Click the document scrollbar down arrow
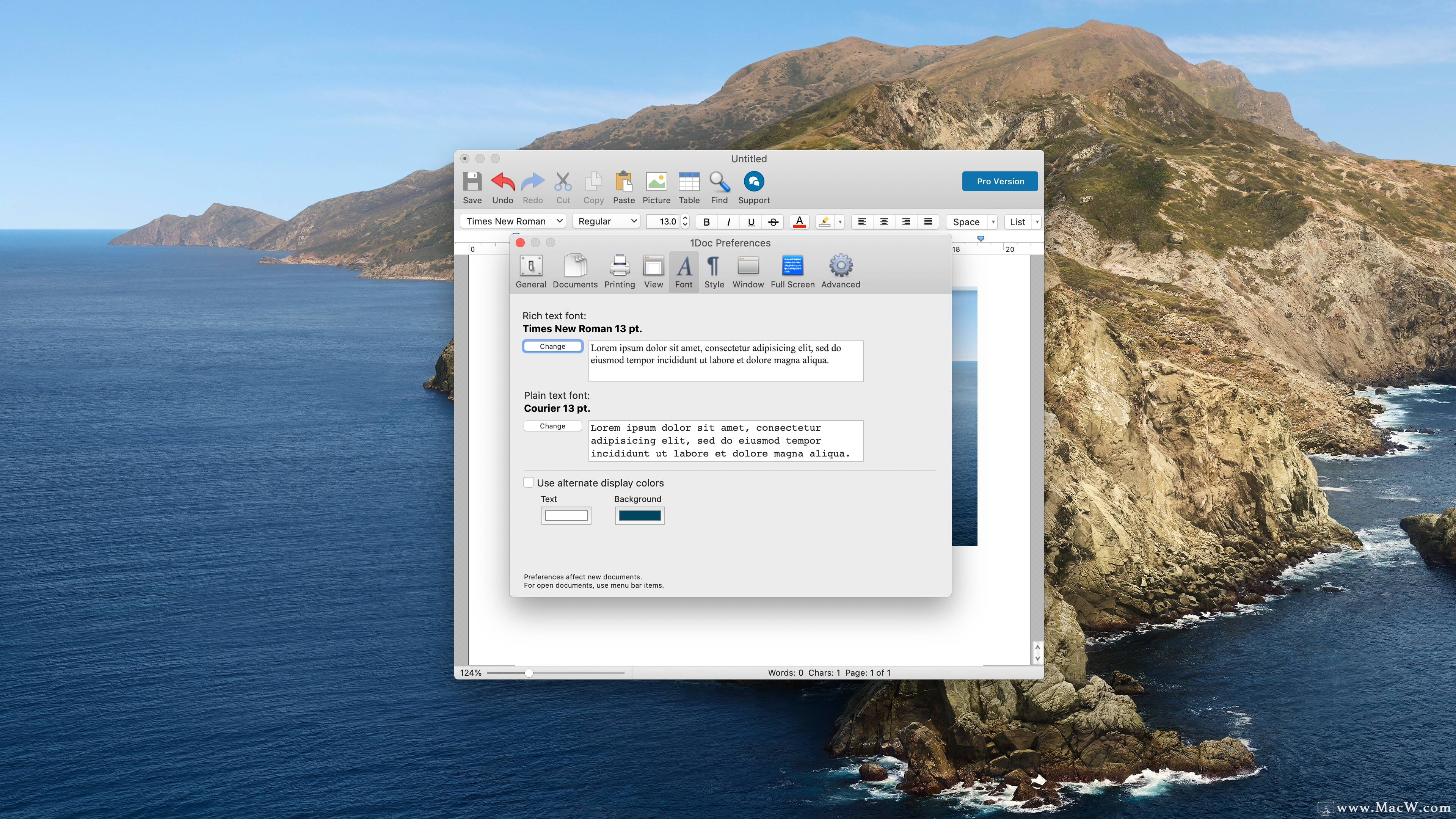Screen dimensions: 1456x819 click(1037, 659)
